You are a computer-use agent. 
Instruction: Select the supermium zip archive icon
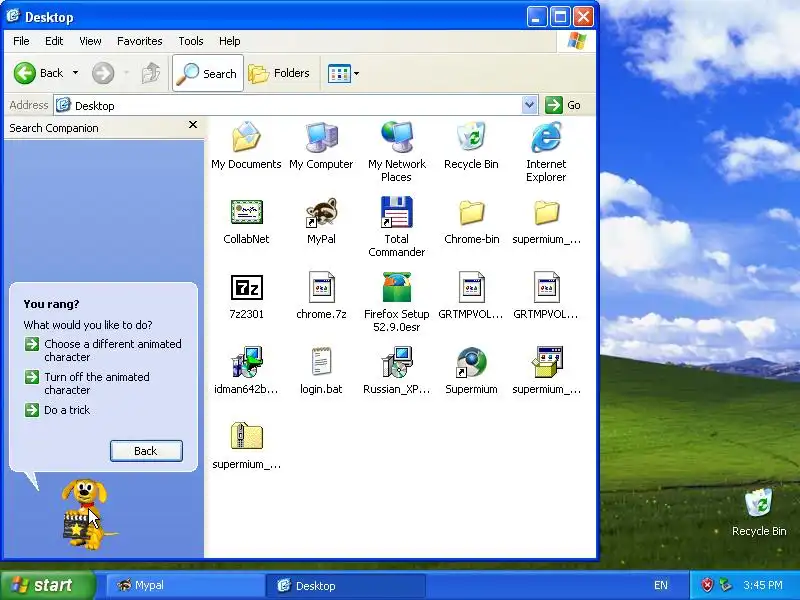pos(246,436)
